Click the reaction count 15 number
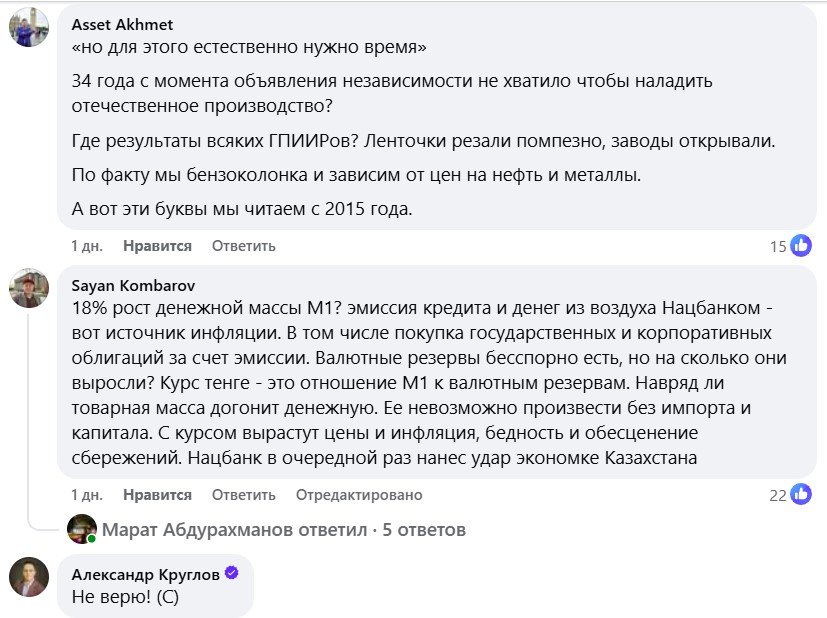The height and width of the screenshot is (618, 827). coord(778,247)
